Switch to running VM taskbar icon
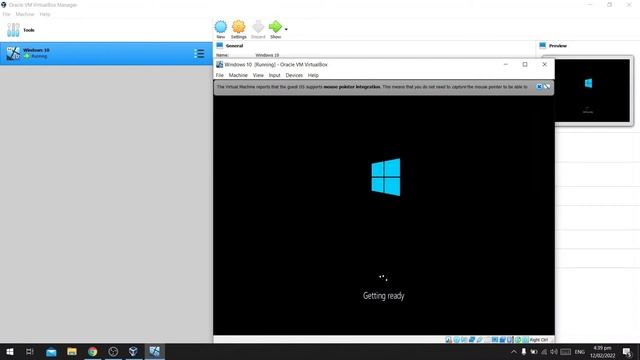640x360 pixels. [x=154, y=351]
